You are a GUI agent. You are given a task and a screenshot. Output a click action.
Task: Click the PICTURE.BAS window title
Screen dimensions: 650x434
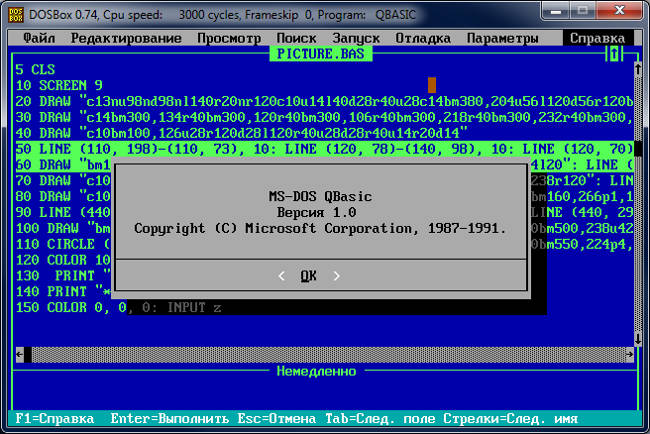click(x=320, y=54)
